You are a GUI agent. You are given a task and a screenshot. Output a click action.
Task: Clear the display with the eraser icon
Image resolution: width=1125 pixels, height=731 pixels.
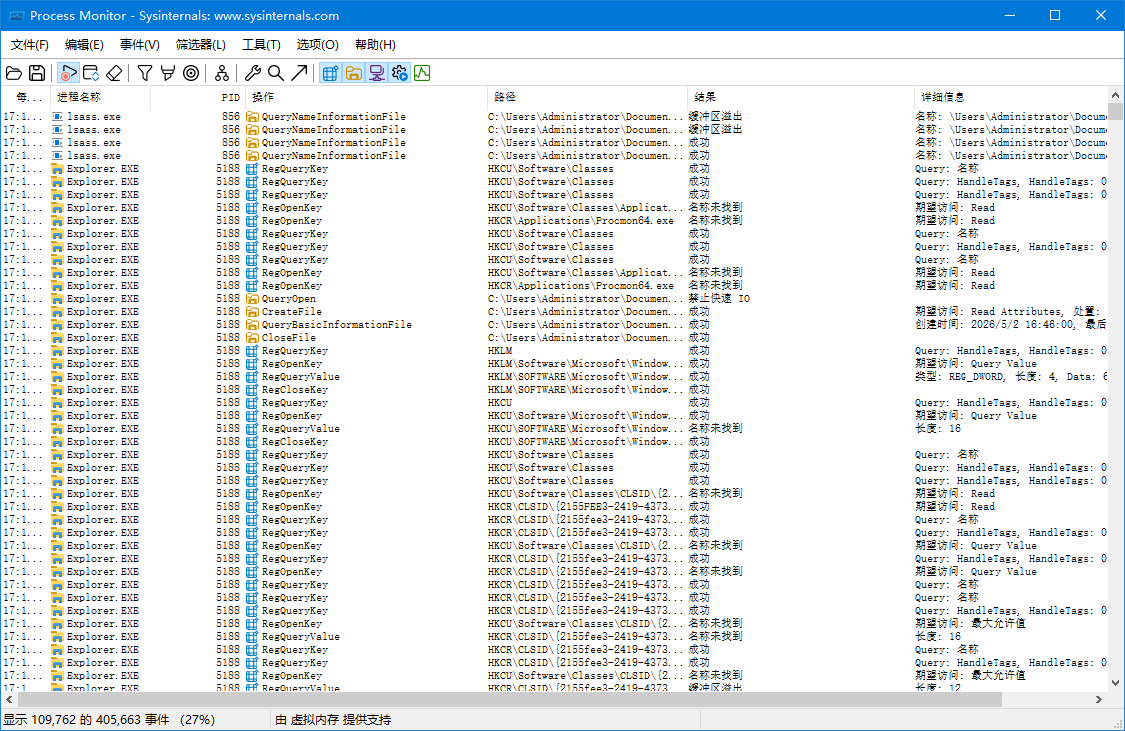coord(114,73)
